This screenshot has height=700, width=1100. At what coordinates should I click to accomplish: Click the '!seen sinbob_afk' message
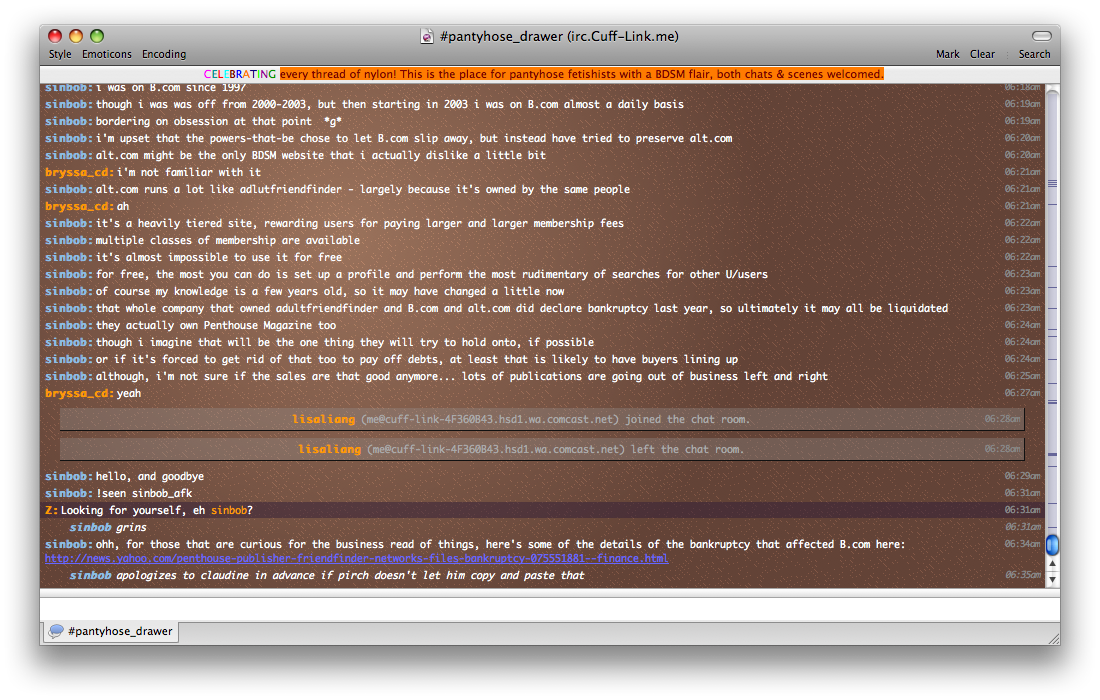[x=144, y=493]
